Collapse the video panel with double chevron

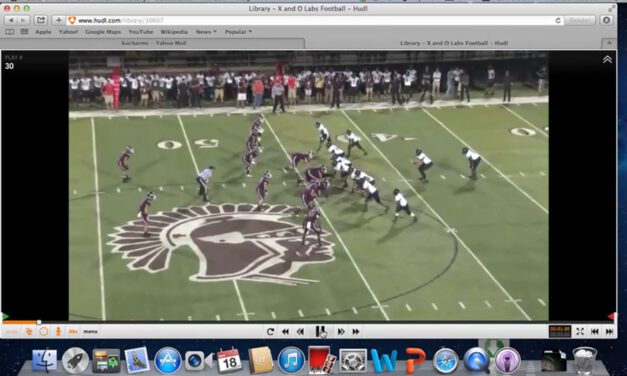[x=607, y=60]
